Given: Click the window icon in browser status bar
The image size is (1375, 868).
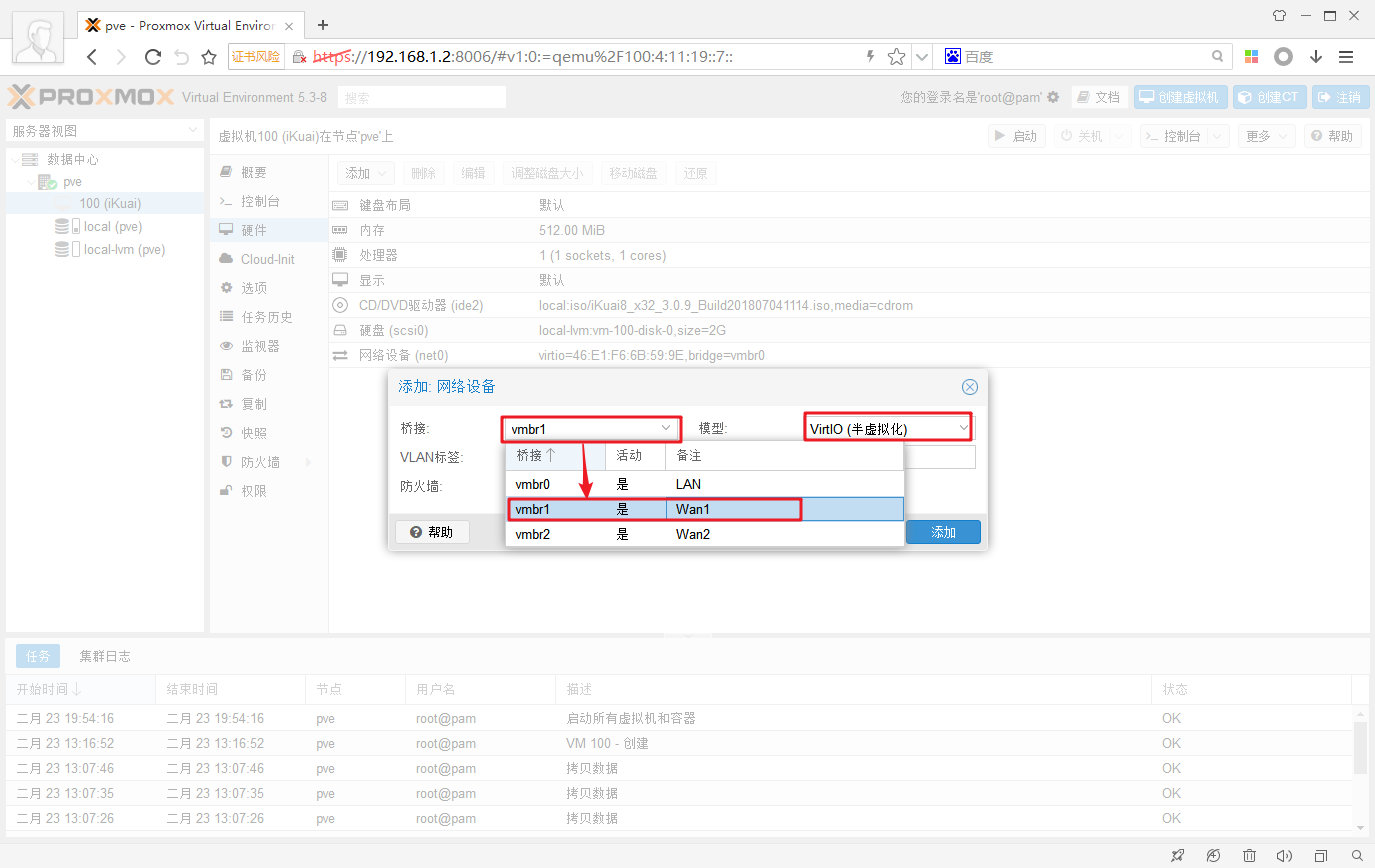Looking at the screenshot, I should click(x=1321, y=856).
